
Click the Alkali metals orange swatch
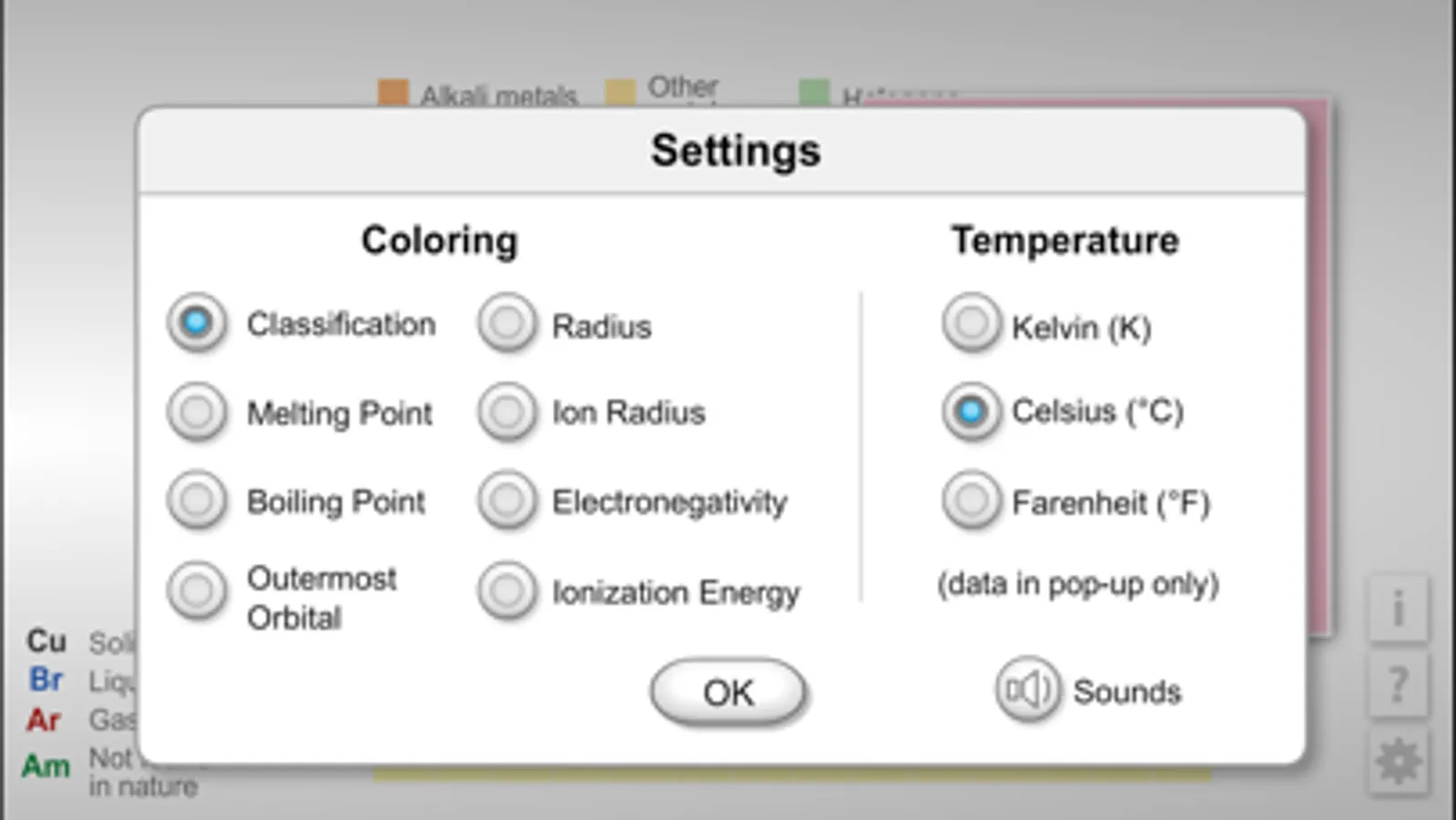pyautogui.click(x=393, y=92)
